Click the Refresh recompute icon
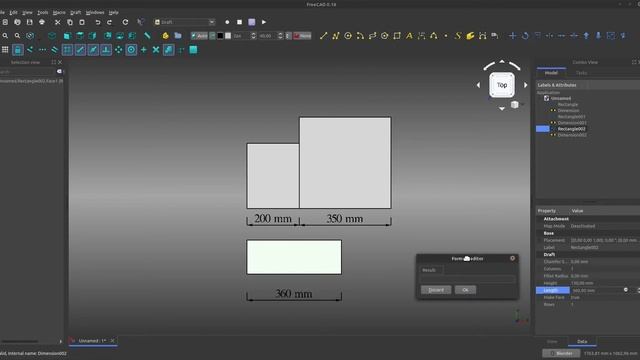 tap(125, 22)
